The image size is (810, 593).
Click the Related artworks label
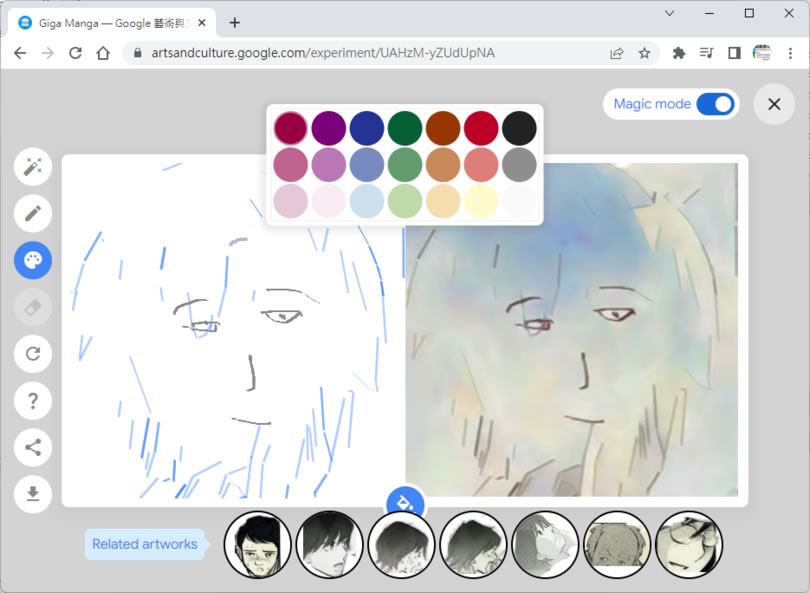pos(145,544)
